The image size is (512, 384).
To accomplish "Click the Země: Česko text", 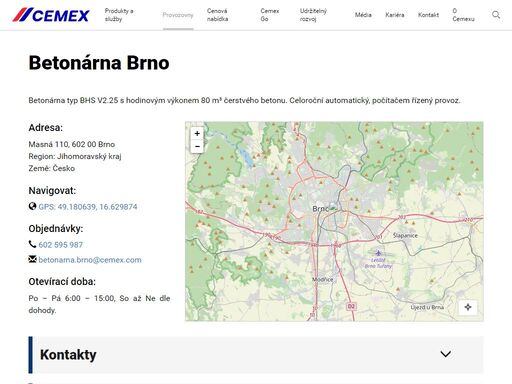I will click(x=52, y=168).
